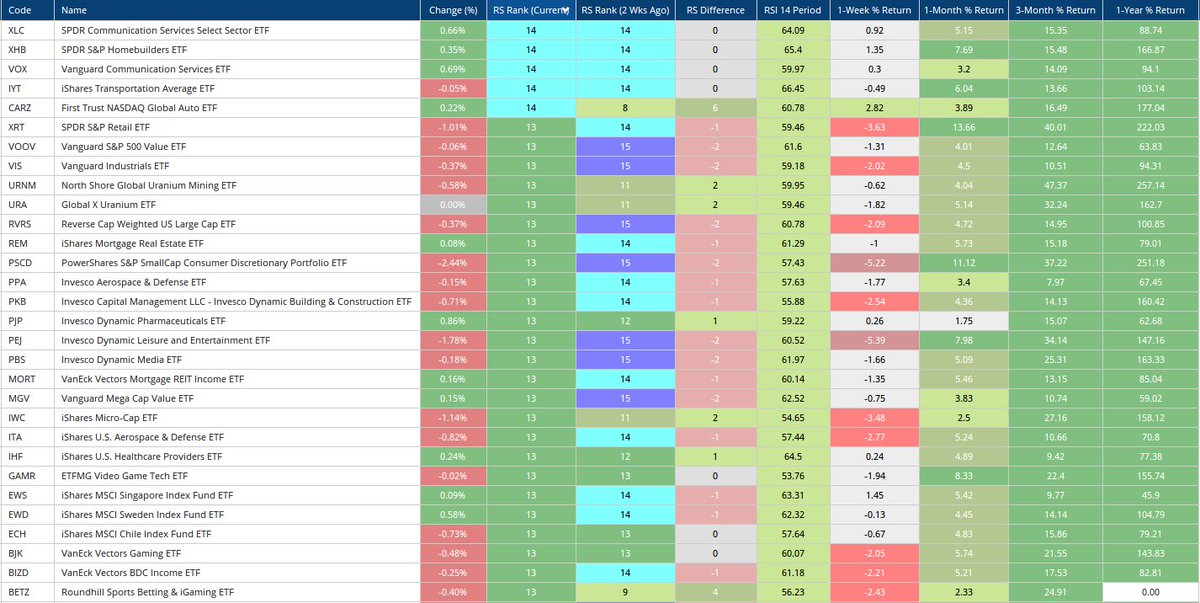The width and height of the screenshot is (1200, 603).
Task: Click the 1-year return 257.14 for URNM
Action: pyautogui.click(x=1151, y=185)
